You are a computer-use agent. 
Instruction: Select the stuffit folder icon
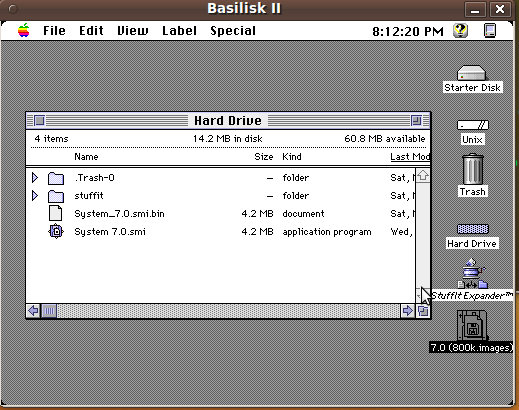56,196
